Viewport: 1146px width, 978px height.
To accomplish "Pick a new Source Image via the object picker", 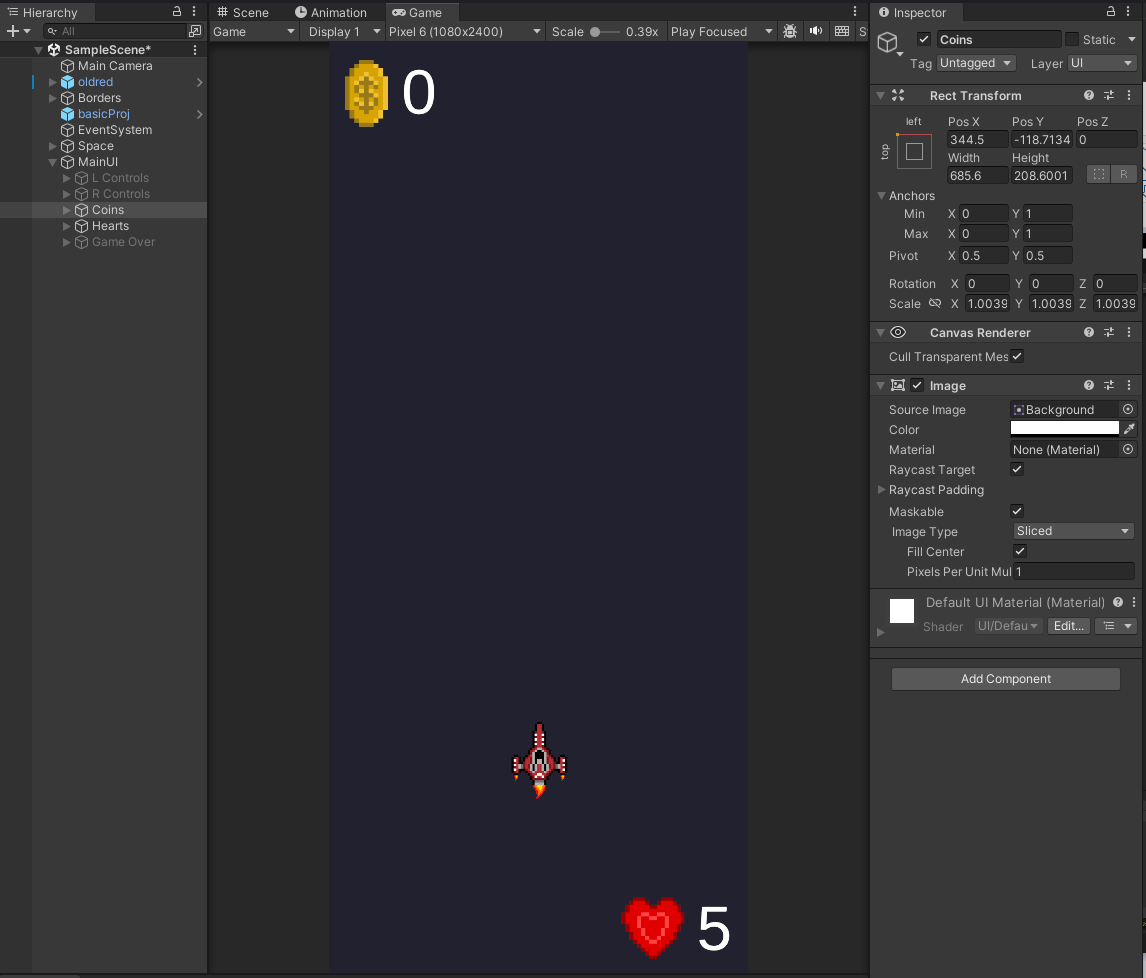I will pyautogui.click(x=1128, y=409).
